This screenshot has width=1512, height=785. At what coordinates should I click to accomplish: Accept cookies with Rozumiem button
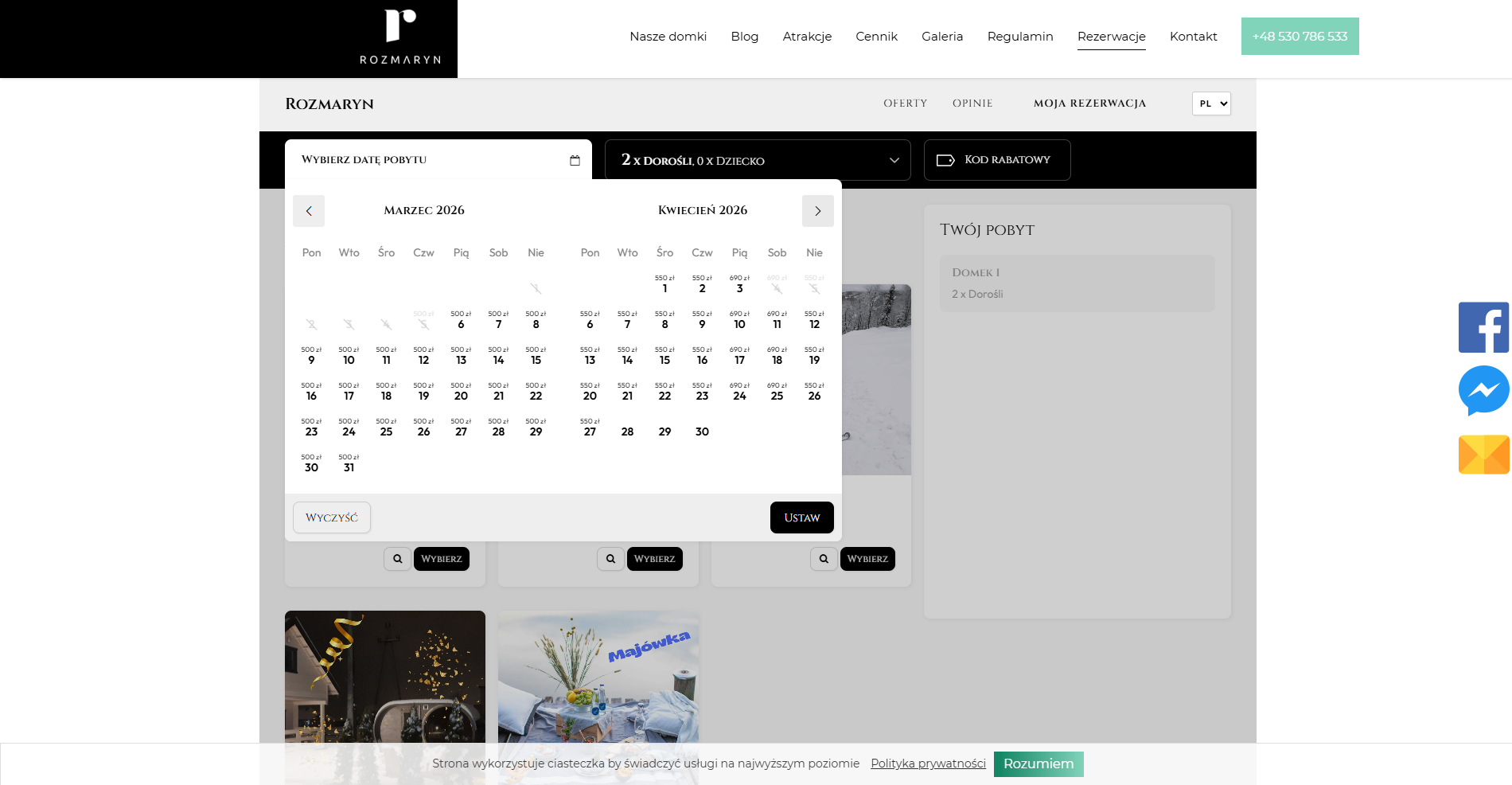tap(1038, 764)
